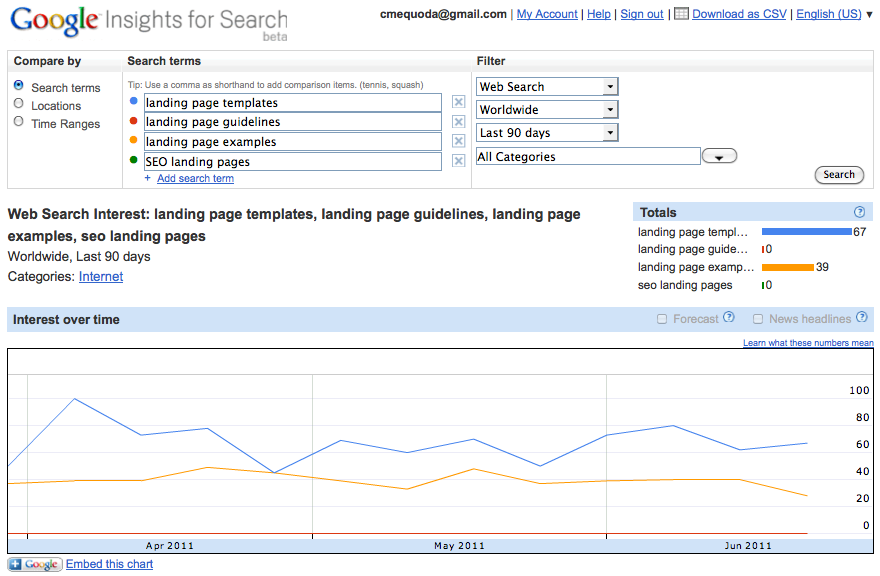Open the News headlines help icon
880x576 pixels.
[861, 317]
